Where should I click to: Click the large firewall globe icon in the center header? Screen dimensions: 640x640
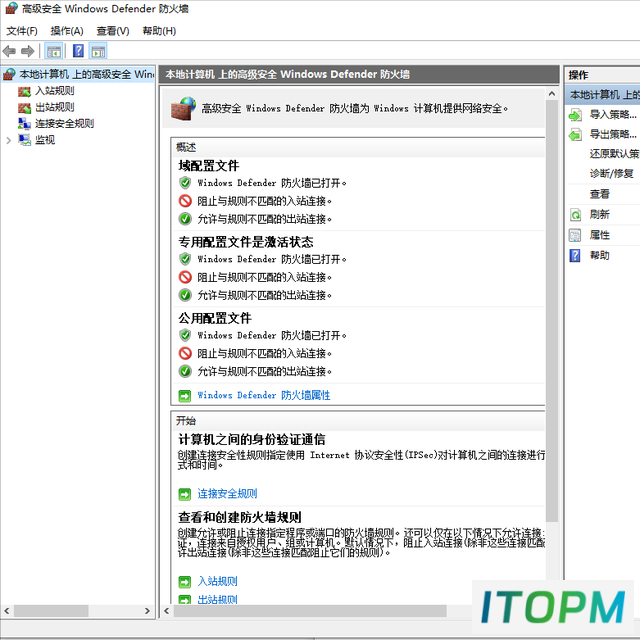[x=183, y=109]
